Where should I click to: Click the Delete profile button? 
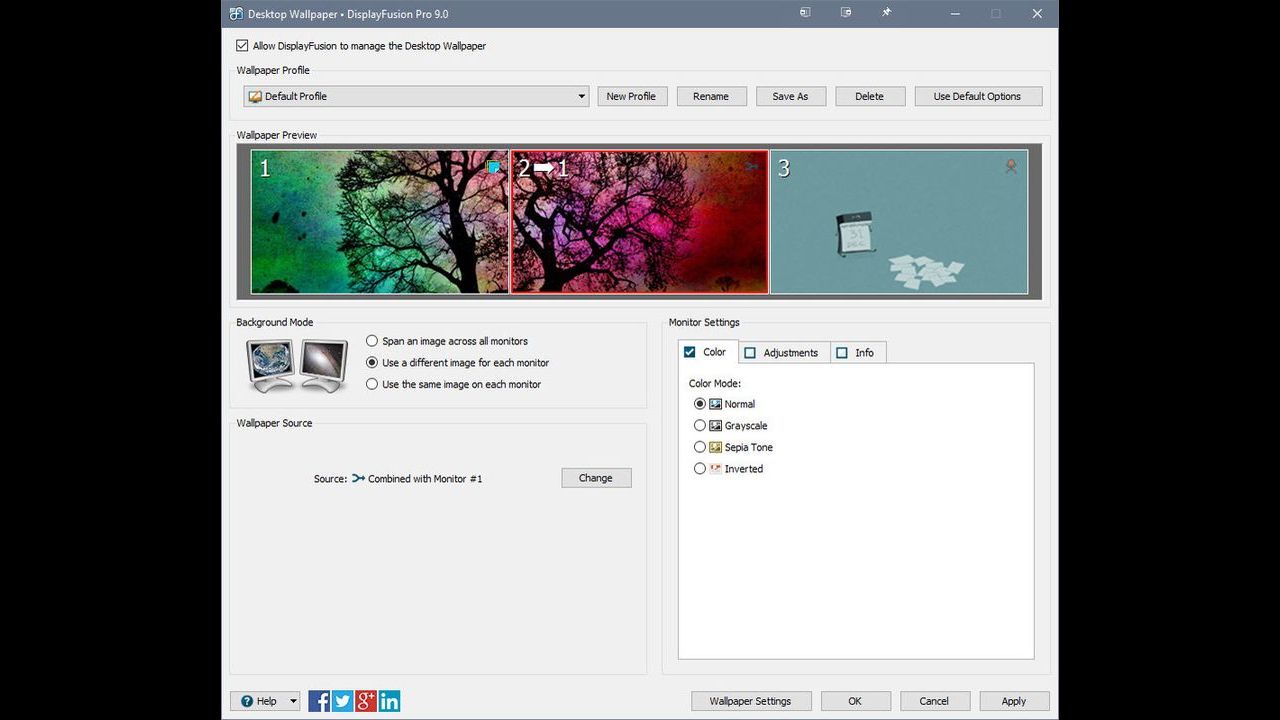pos(869,96)
